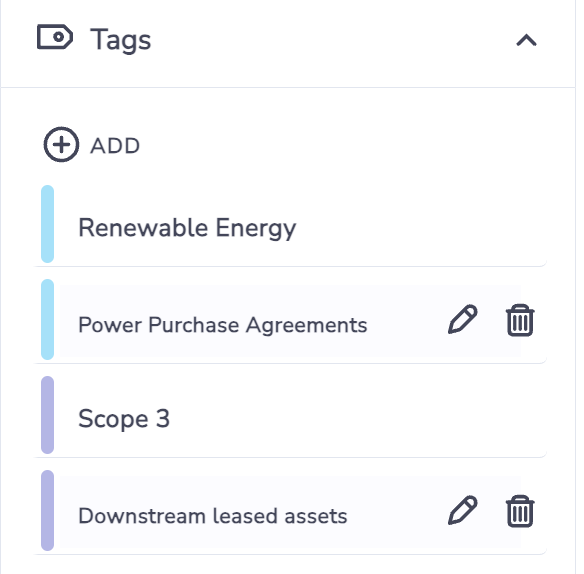Click the plus circle ADD icon
This screenshot has height=574, width=584.
pos(61,145)
